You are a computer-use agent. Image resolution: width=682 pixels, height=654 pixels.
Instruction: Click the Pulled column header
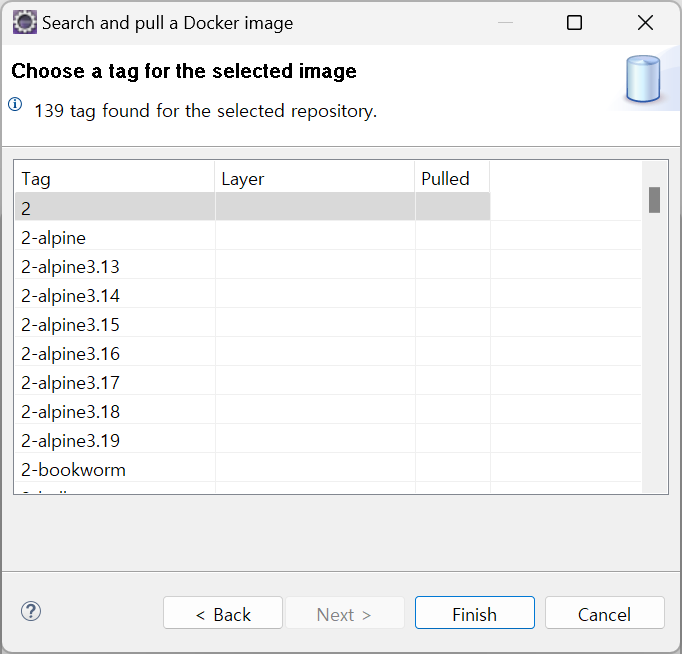click(452, 179)
